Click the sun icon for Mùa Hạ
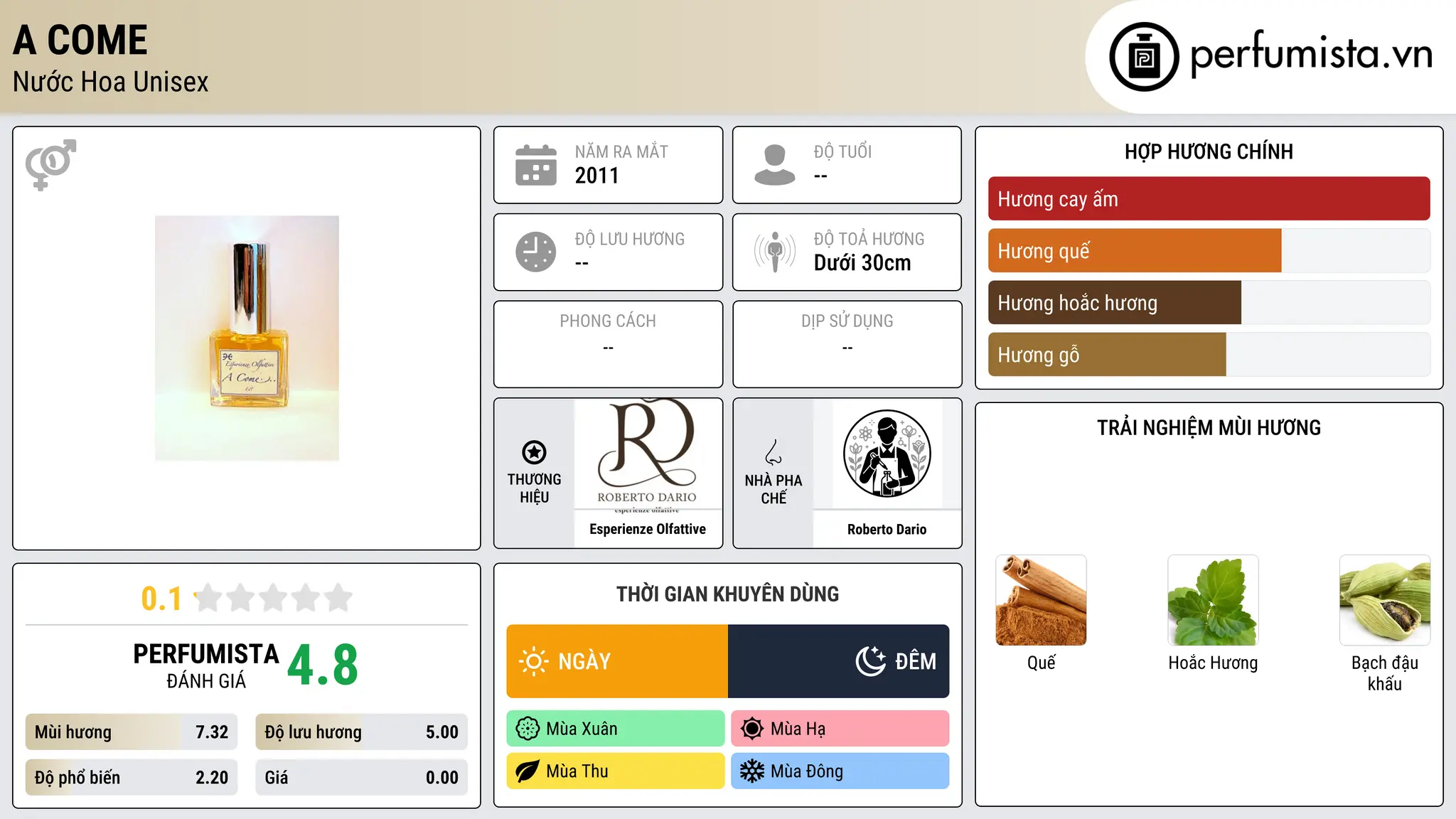Image resolution: width=1456 pixels, height=819 pixels. [752, 729]
